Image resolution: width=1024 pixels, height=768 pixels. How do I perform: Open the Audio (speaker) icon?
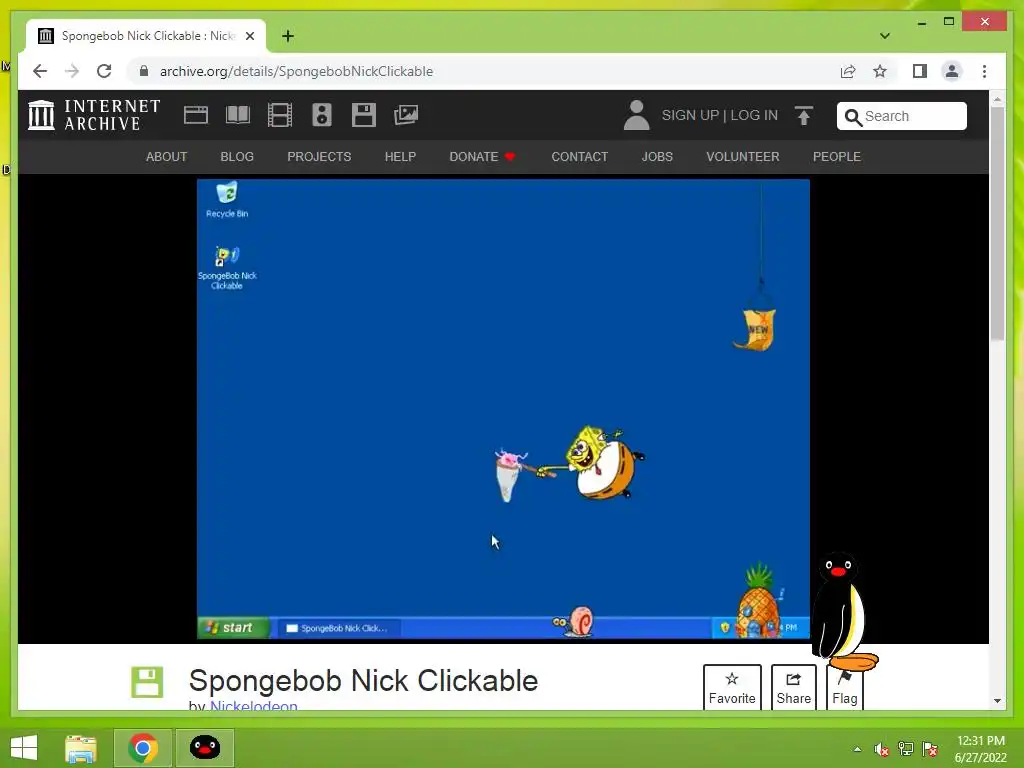(x=322, y=116)
